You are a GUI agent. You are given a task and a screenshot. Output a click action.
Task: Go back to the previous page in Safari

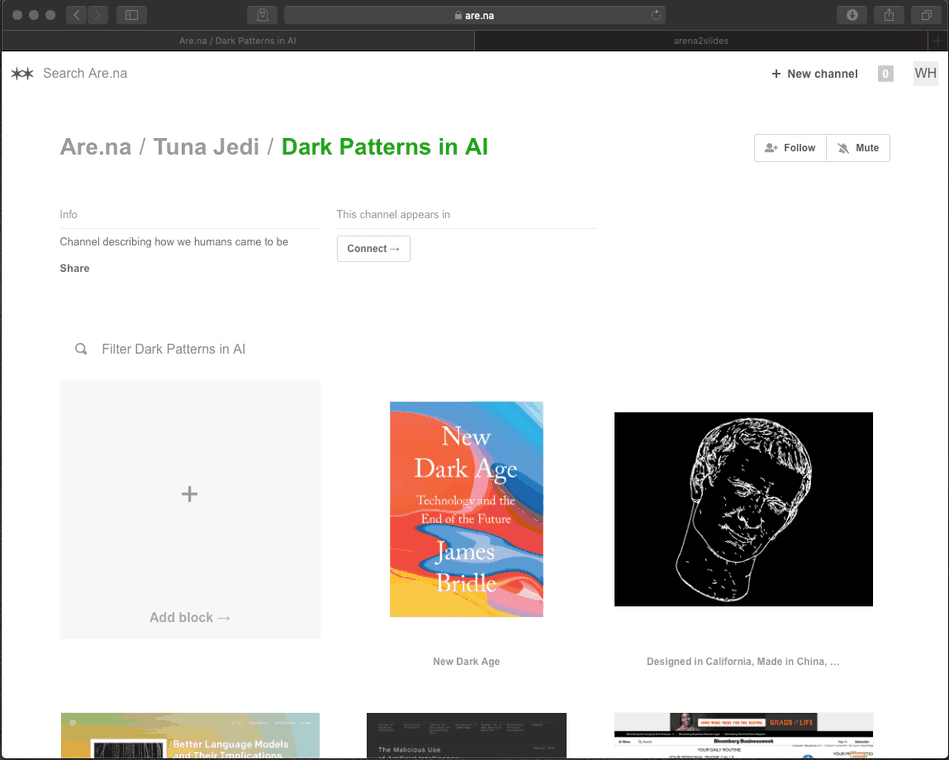[x=76, y=15]
